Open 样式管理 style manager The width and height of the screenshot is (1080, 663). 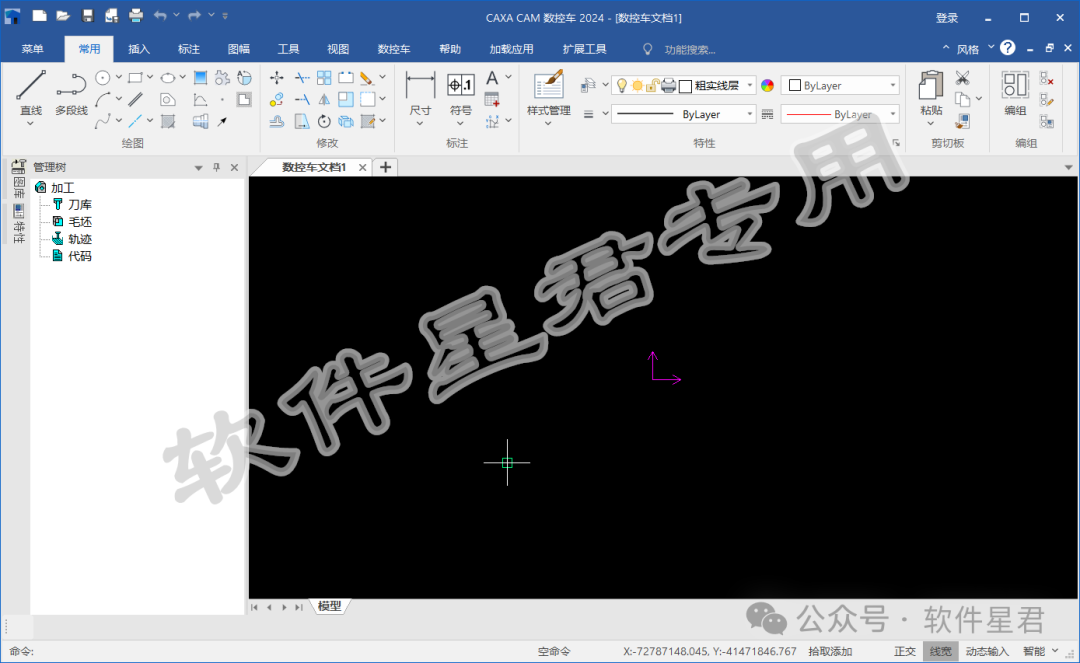click(548, 93)
